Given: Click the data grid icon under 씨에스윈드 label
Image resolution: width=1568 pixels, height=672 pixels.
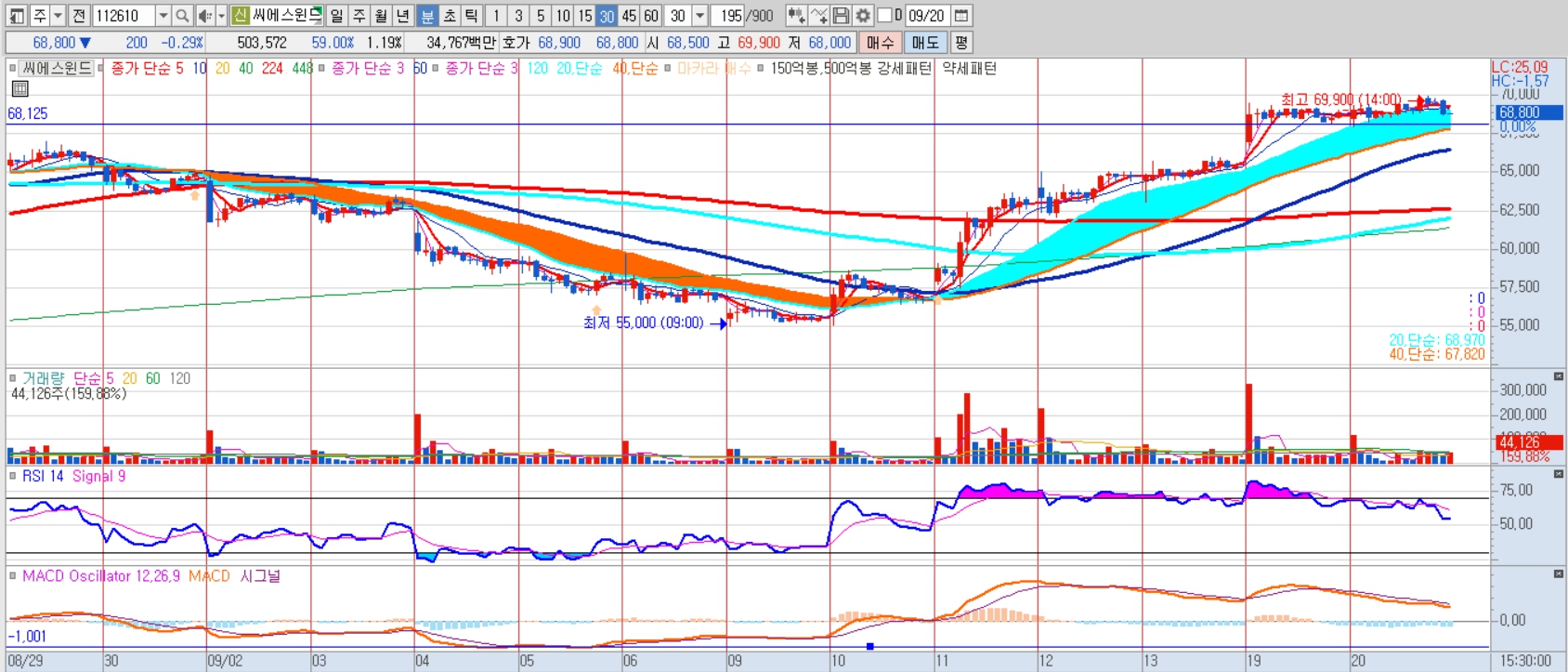Looking at the screenshot, I should tap(20, 88).
